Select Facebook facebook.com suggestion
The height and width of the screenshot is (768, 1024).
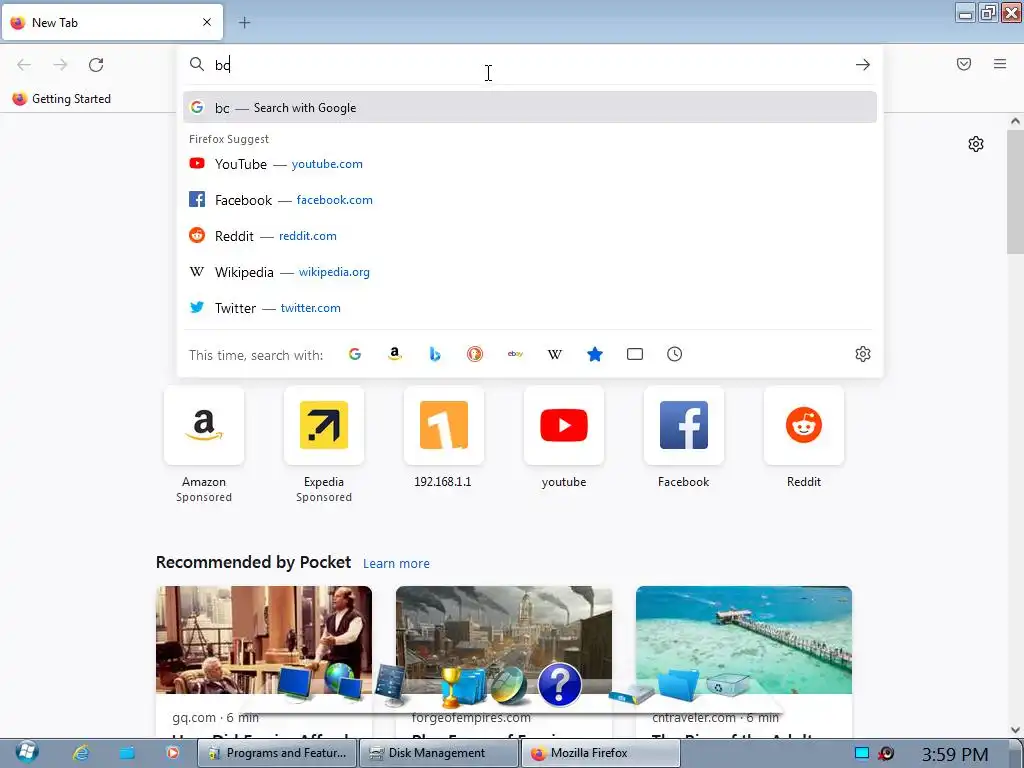click(x=530, y=200)
